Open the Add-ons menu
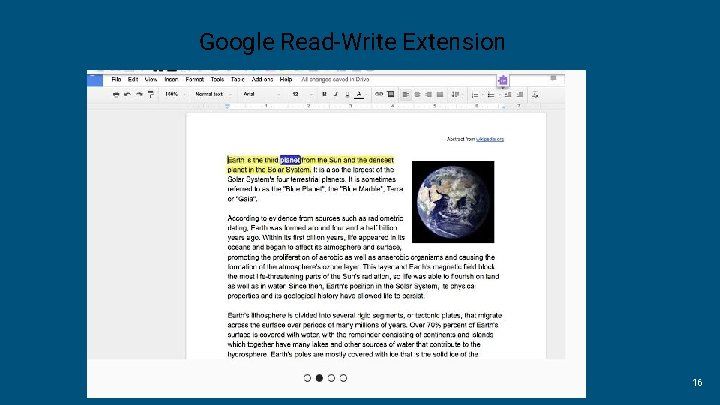 [x=262, y=79]
